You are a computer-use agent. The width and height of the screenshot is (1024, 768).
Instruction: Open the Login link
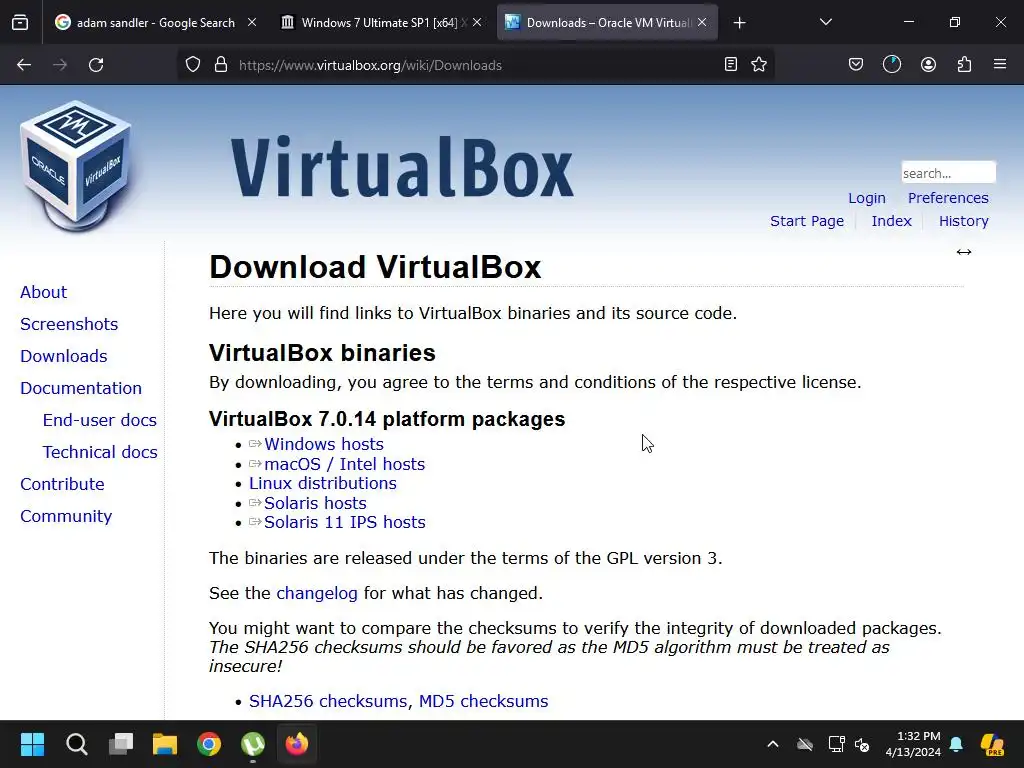pyautogui.click(x=867, y=198)
